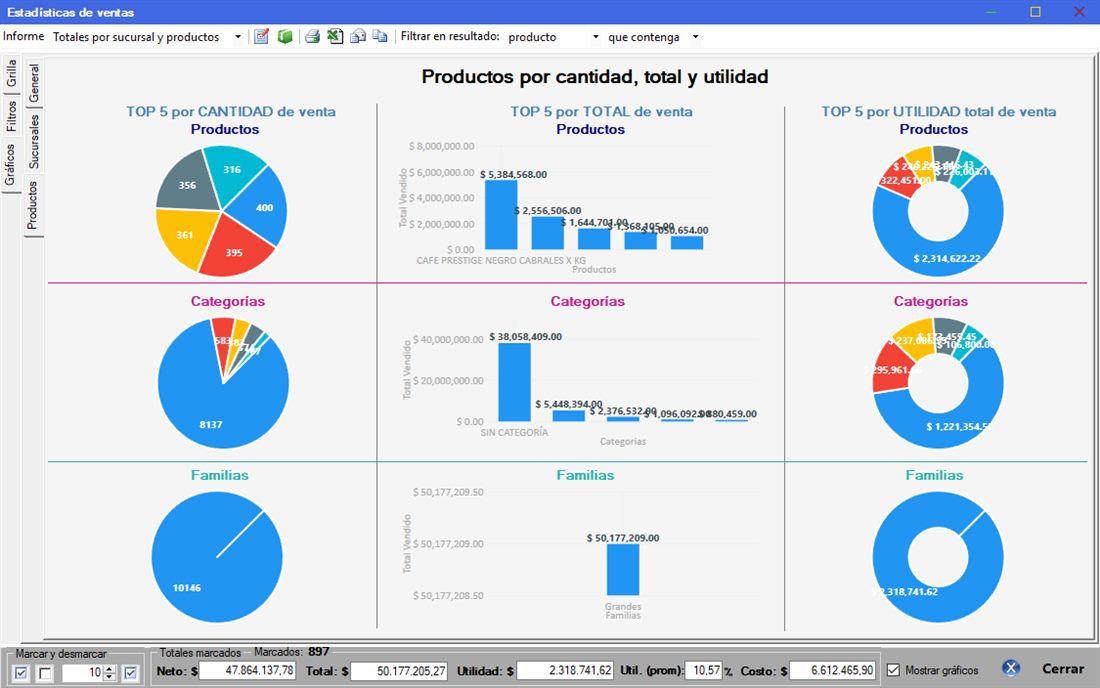This screenshot has width=1100, height=688.
Task: Show the General charts tab
Action: 34,83
